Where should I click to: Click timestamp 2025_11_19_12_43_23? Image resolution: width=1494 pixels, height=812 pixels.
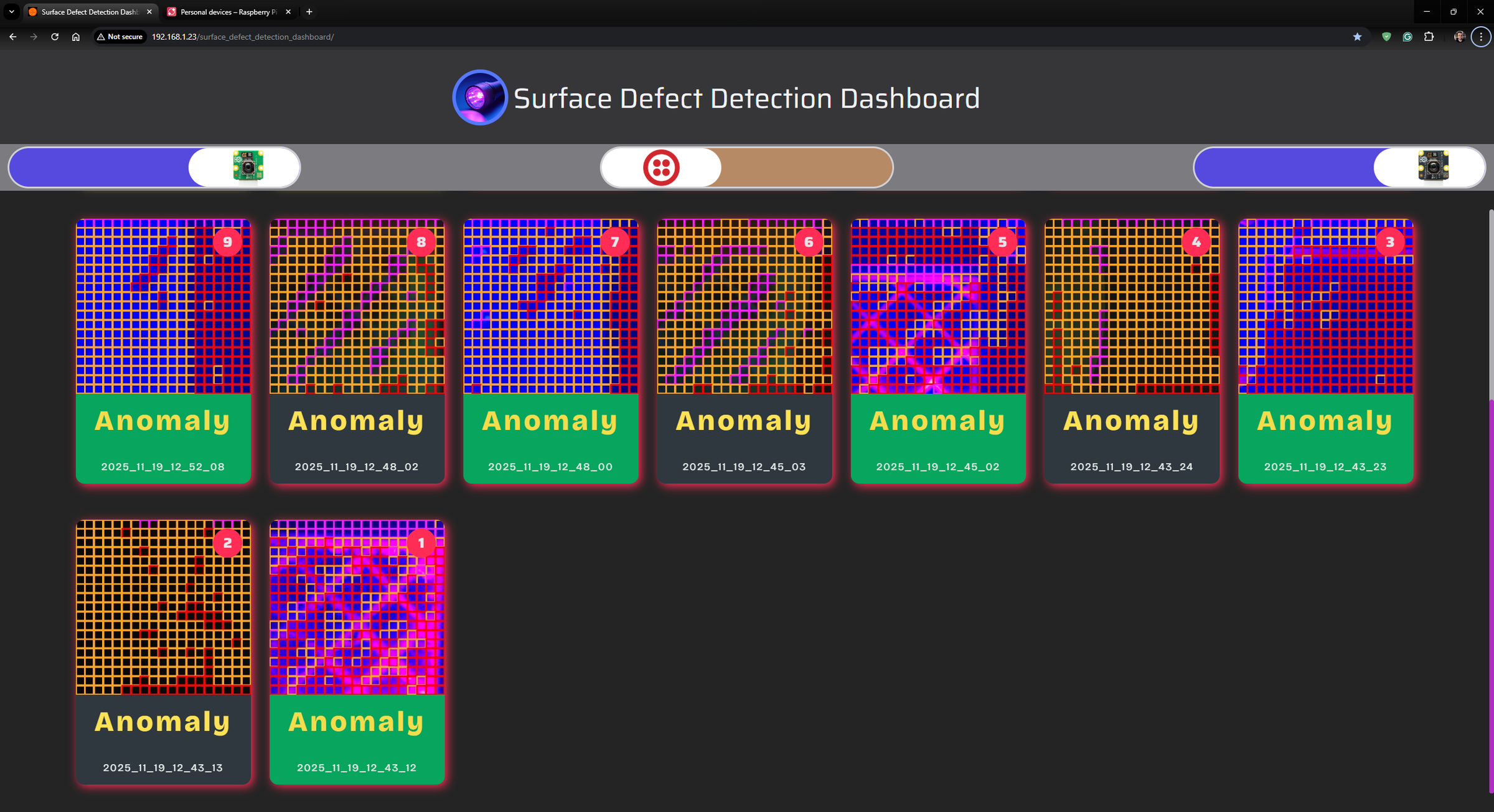click(1325, 467)
